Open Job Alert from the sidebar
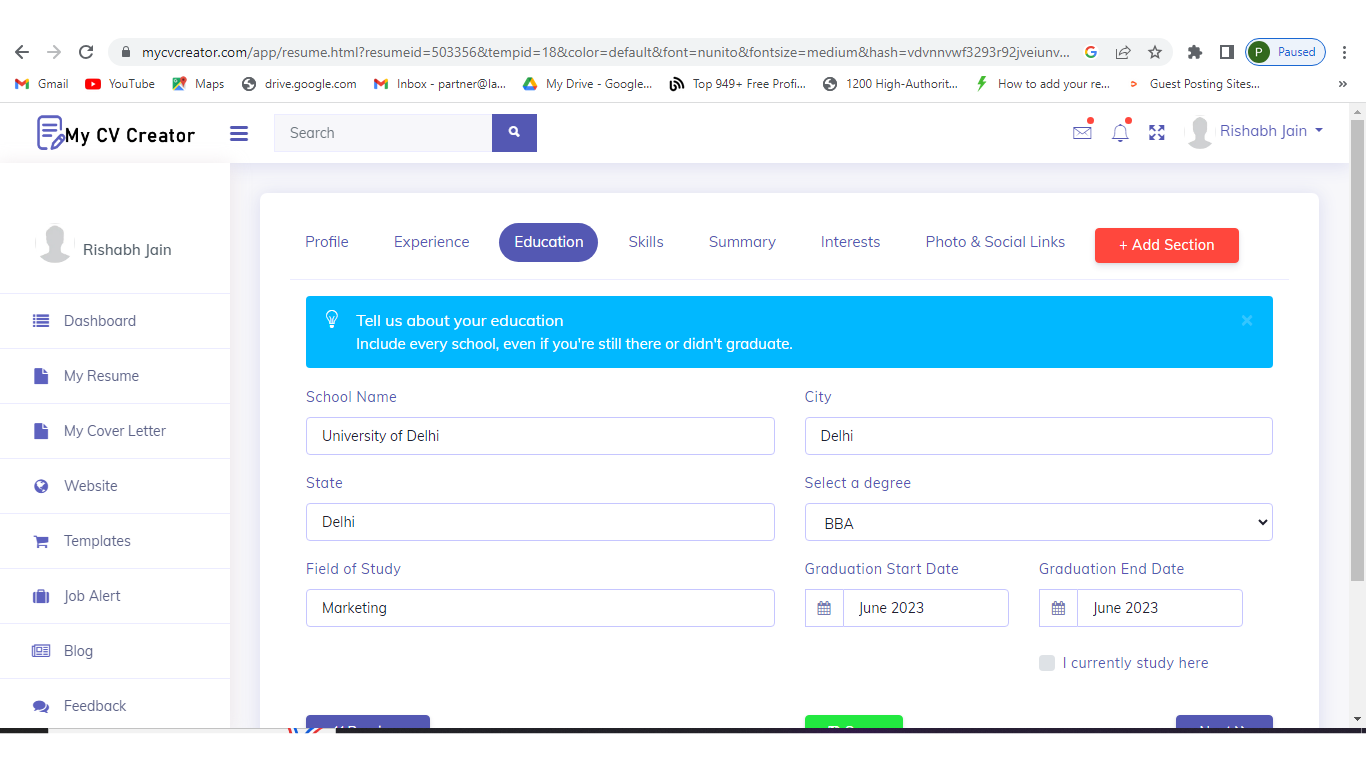1366x768 pixels. pos(92,596)
